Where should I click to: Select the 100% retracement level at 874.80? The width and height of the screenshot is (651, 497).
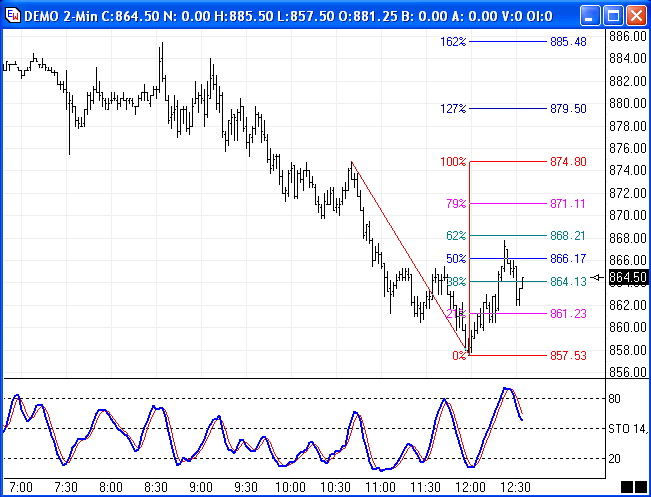coord(508,161)
